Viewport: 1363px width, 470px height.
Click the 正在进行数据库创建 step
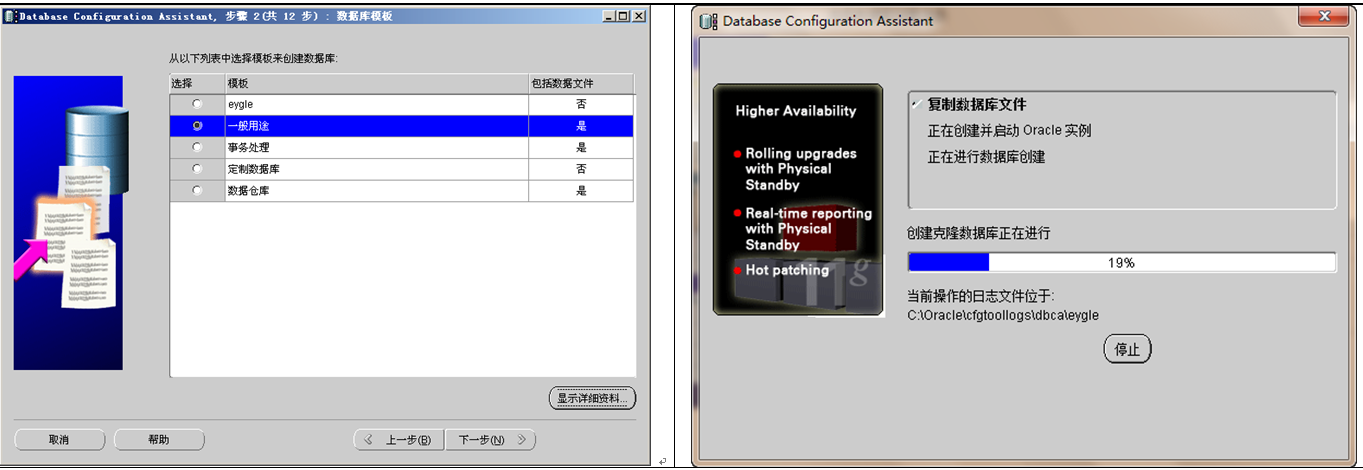click(986, 156)
